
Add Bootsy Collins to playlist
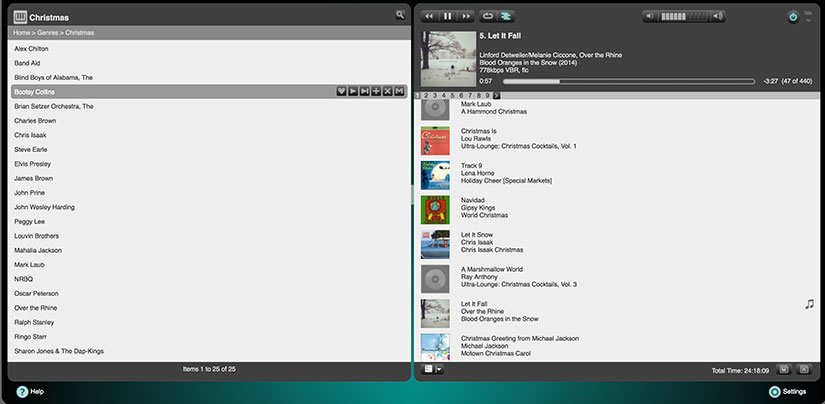[x=376, y=92]
